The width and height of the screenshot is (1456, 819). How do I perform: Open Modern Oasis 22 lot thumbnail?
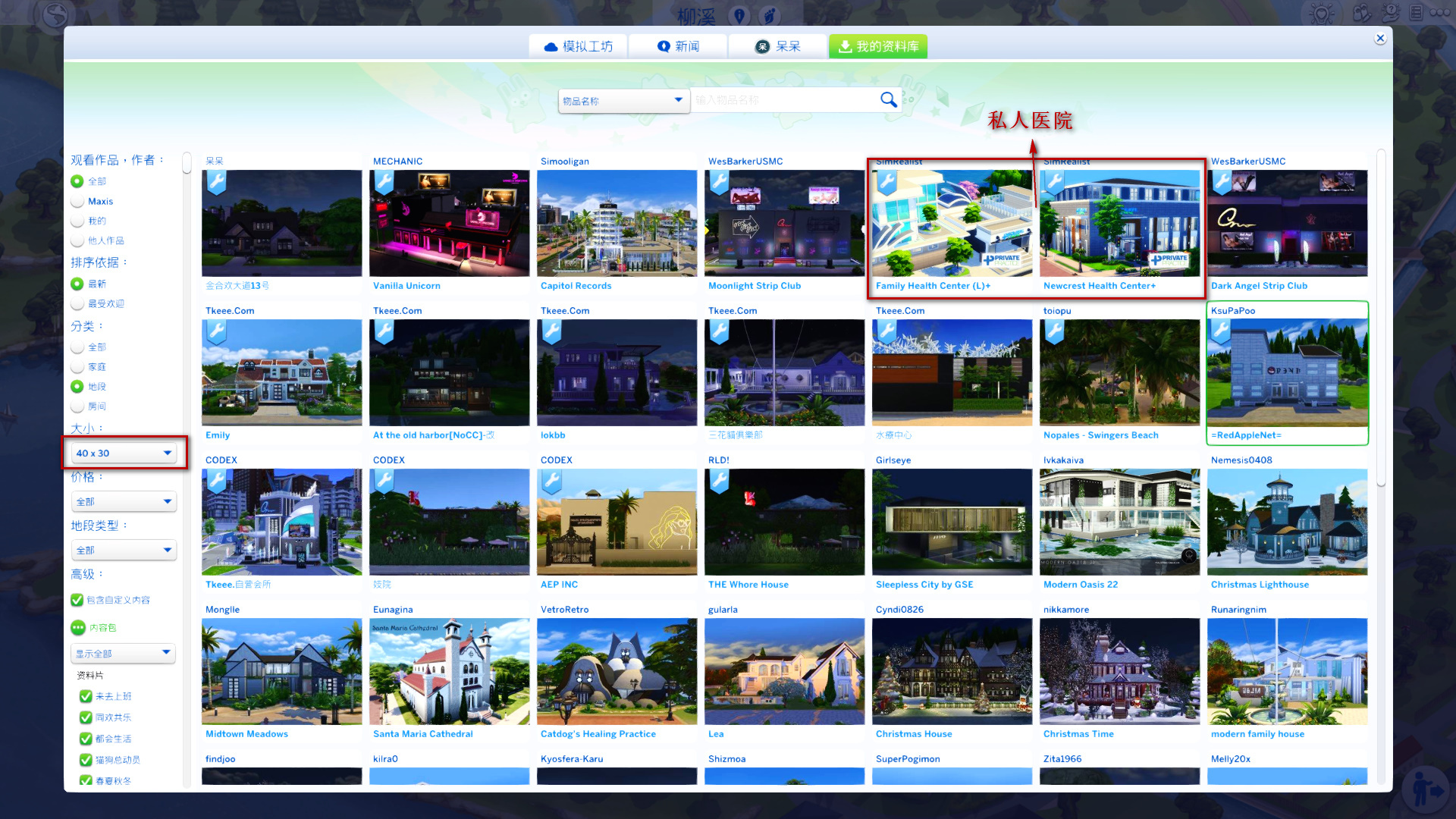click(1119, 522)
